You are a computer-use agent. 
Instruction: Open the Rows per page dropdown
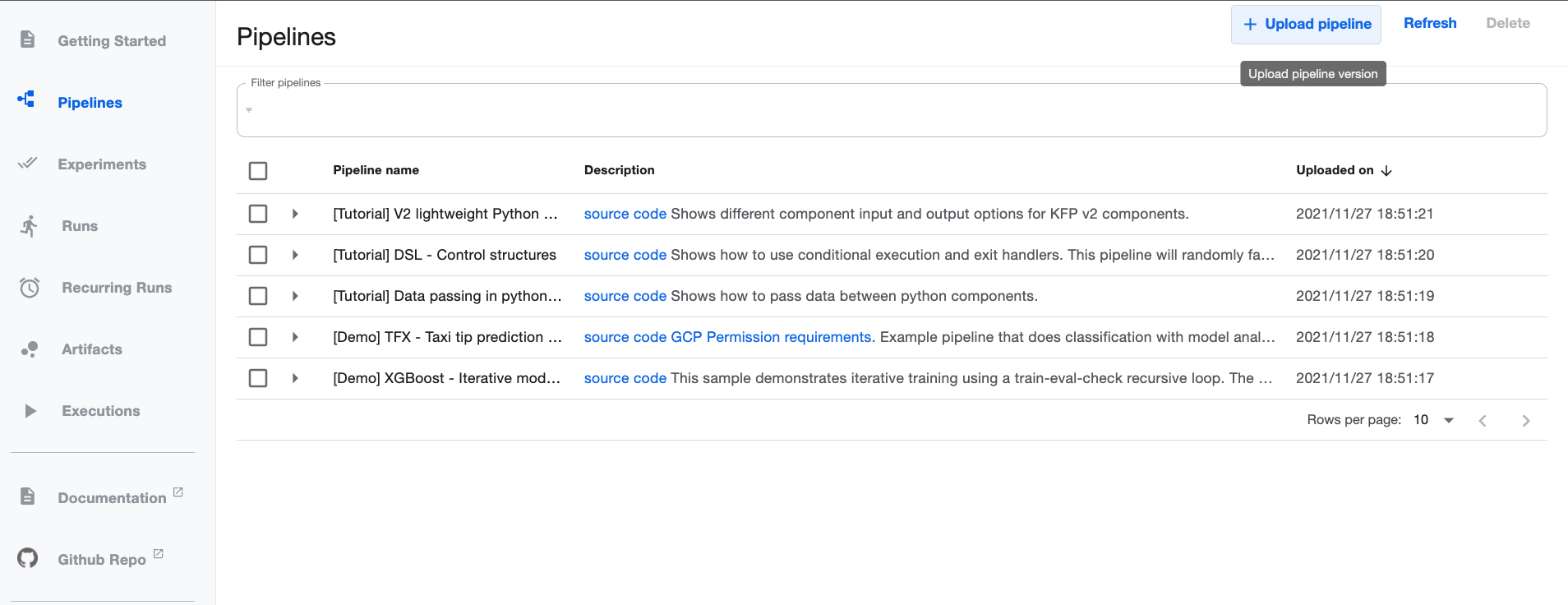1434,420
